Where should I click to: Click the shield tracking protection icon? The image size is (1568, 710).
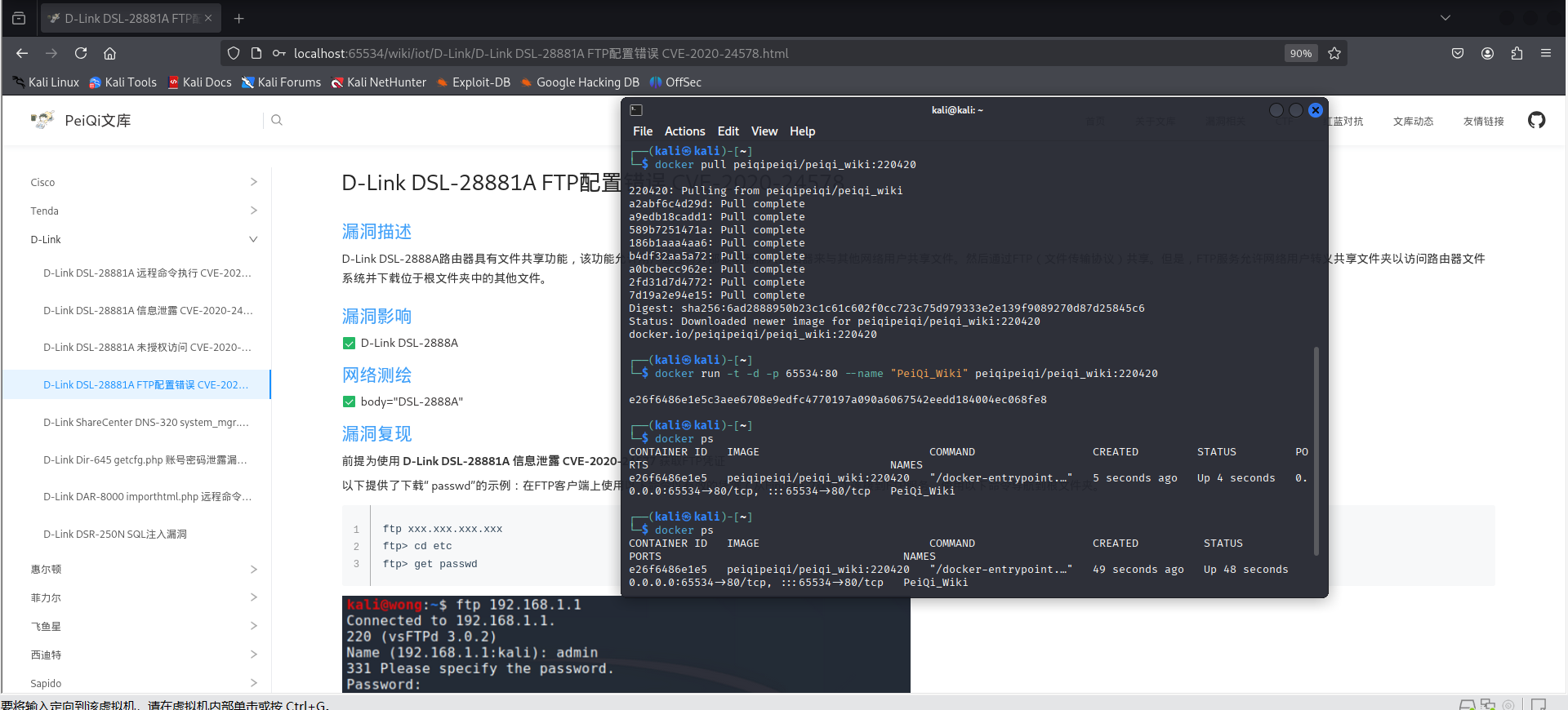[234, 53]
